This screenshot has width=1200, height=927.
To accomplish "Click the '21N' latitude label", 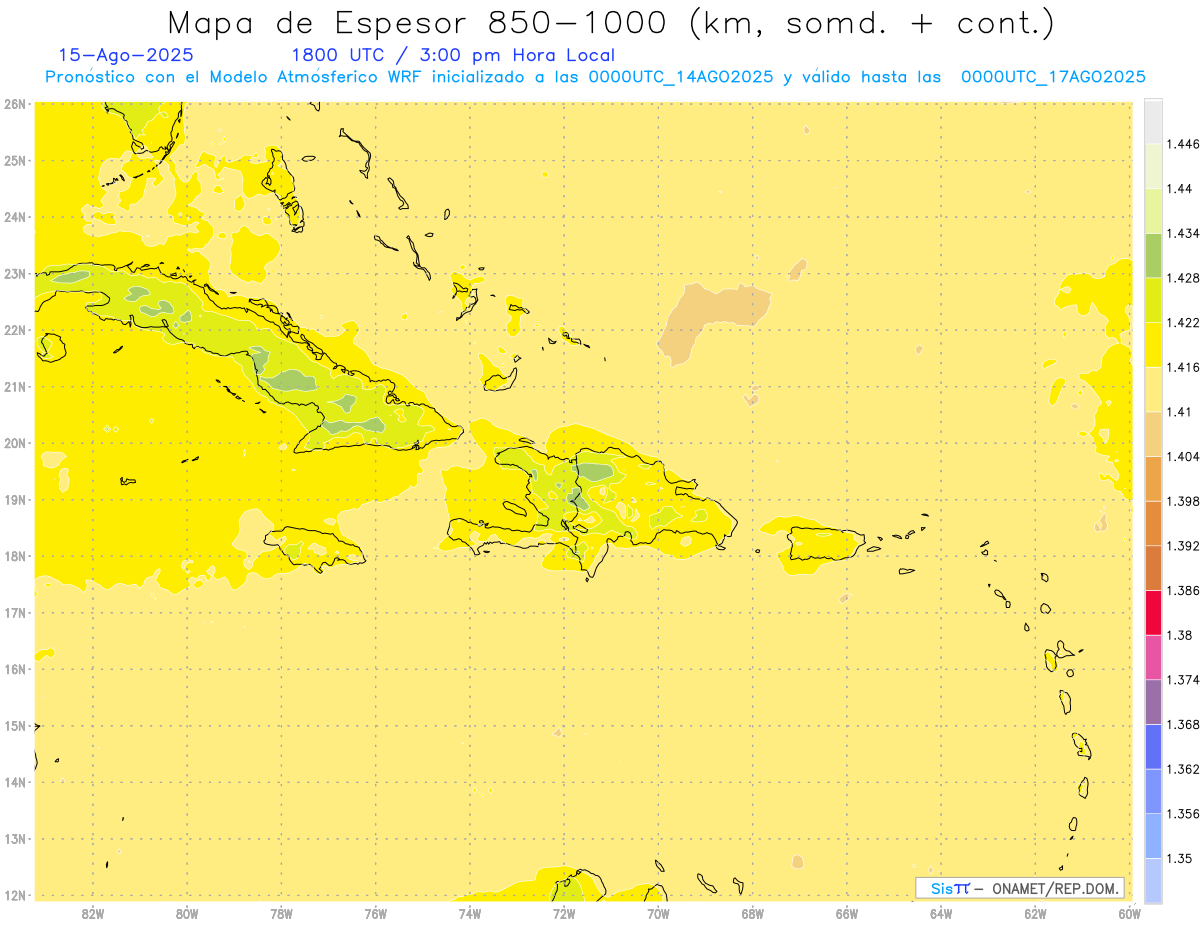I will click(x=15, y=386).
